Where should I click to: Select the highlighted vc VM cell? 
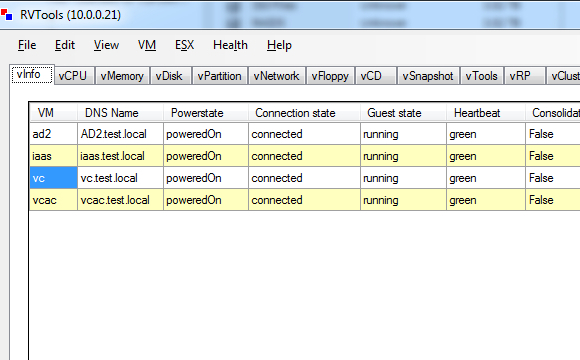(53, 178)
